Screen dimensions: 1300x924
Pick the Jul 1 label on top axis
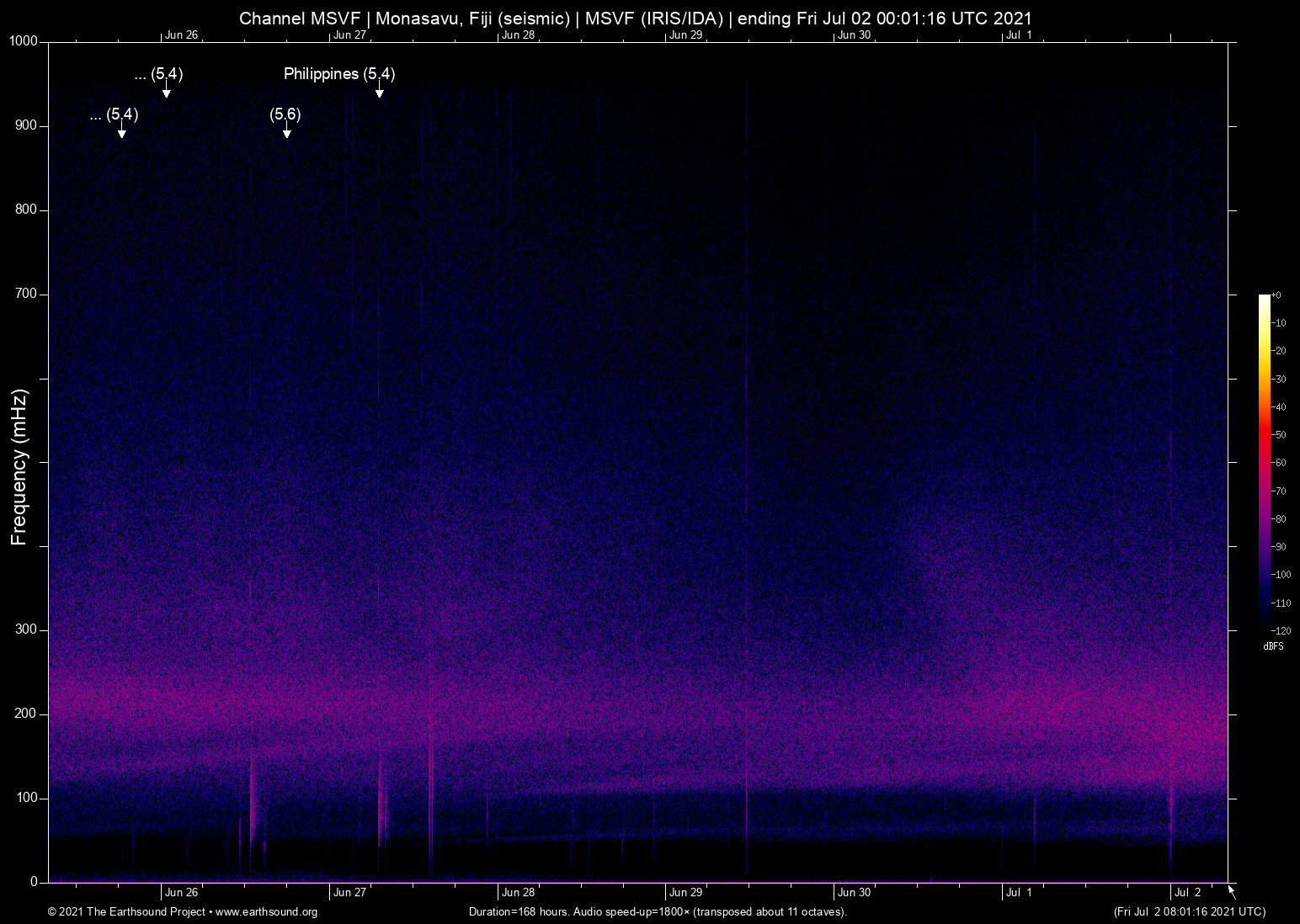[1019, 35]
